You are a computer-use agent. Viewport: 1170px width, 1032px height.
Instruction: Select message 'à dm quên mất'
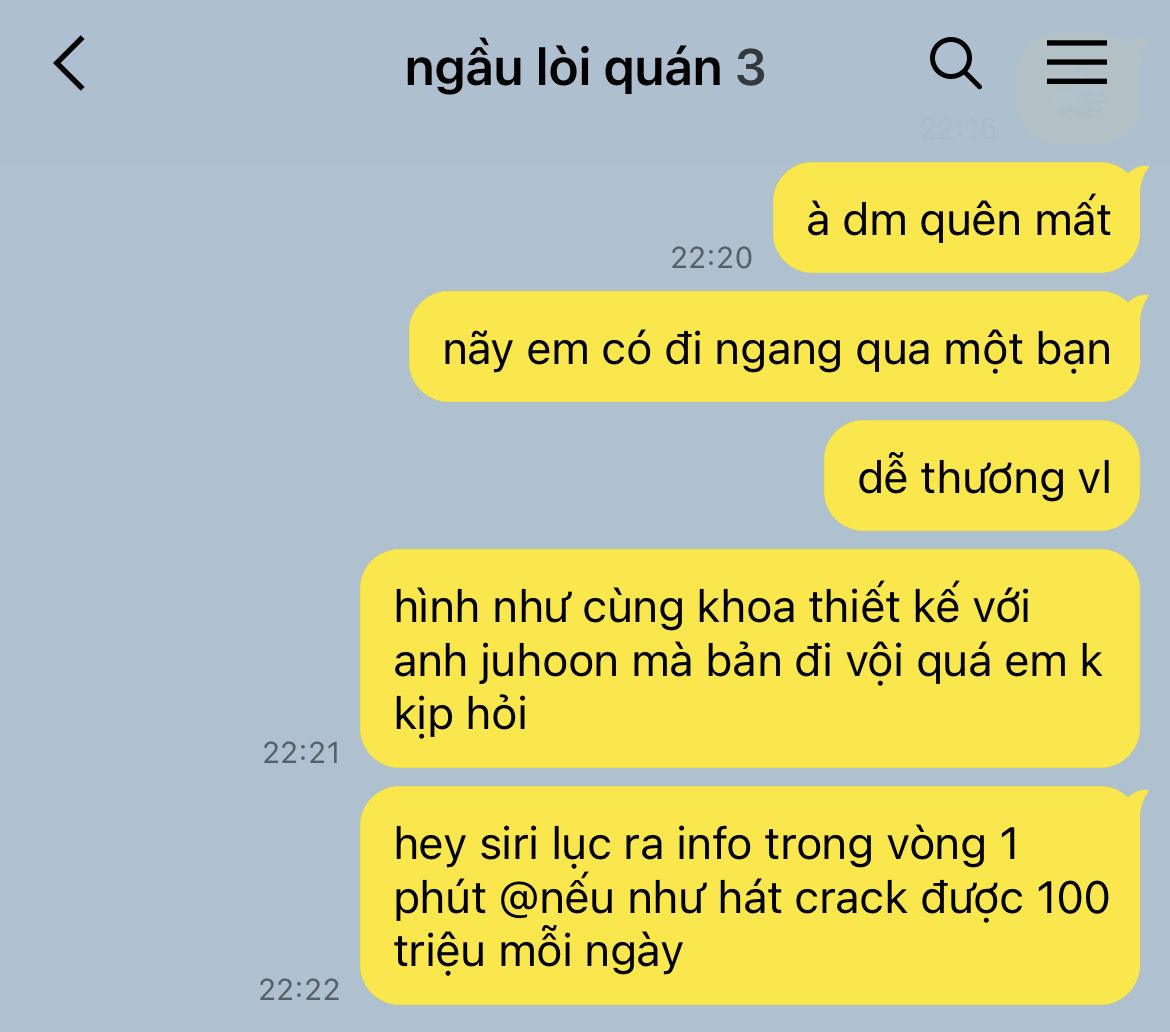coord(957,218)
